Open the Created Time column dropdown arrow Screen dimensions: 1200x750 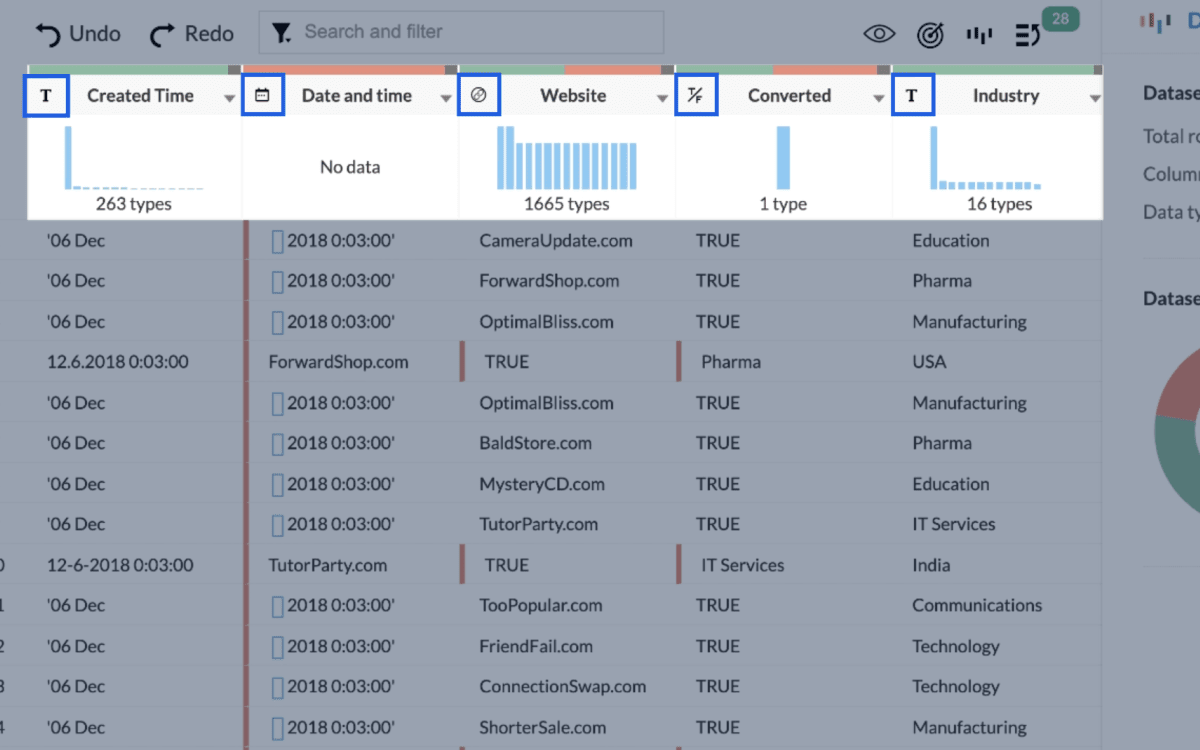pyautogui.click(x=230, y=98)
